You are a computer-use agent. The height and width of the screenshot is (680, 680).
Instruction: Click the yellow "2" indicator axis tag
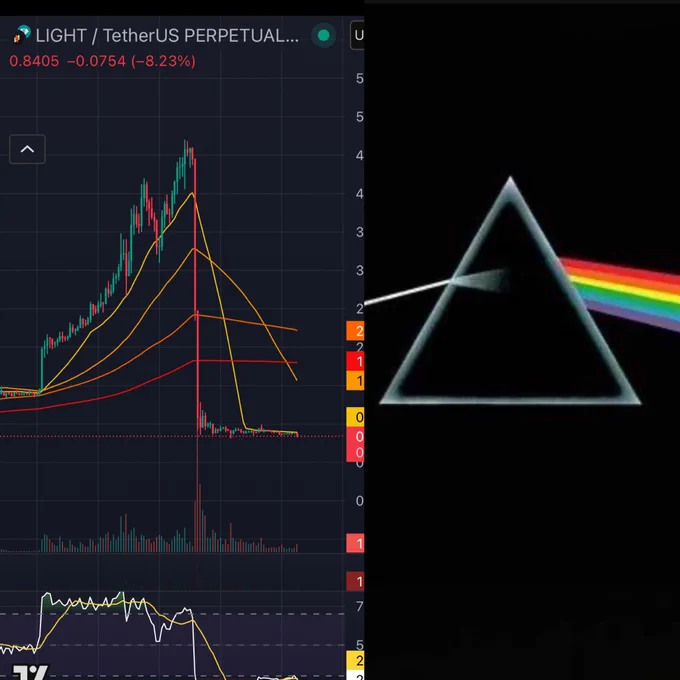tap(355, 660)
